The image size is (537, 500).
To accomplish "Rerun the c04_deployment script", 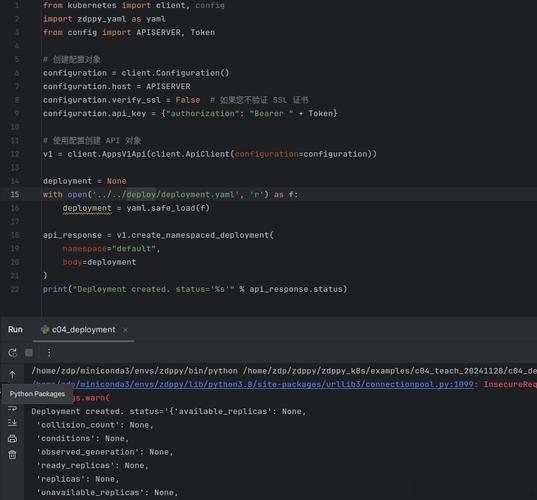I will [13, 352].
